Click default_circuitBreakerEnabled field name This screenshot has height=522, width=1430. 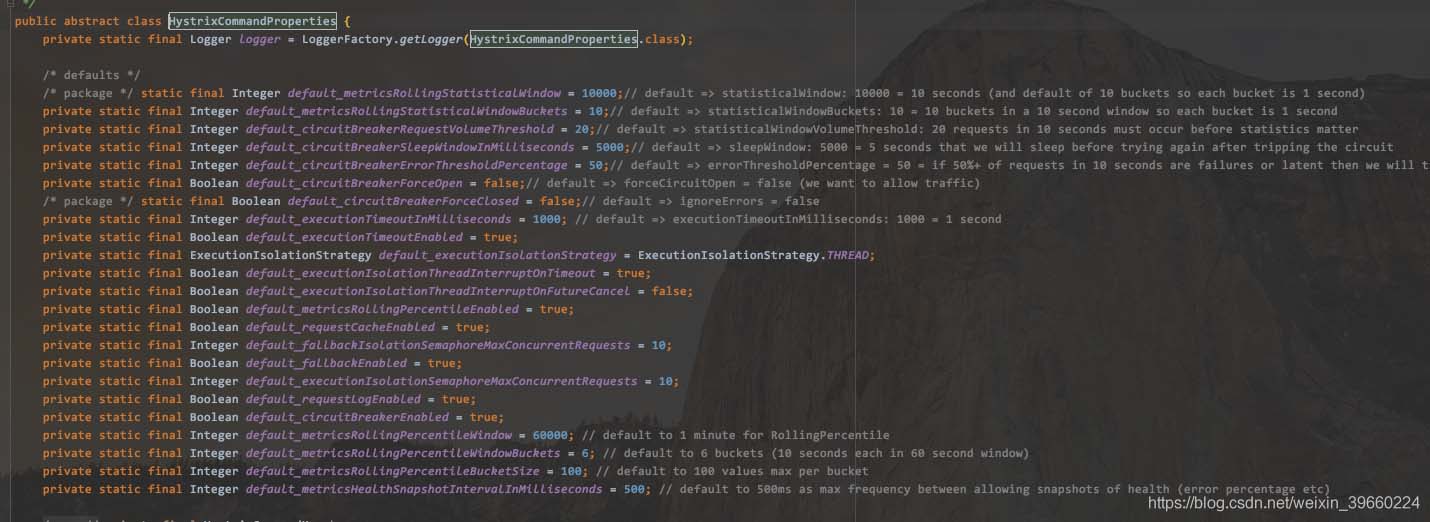(x=347, y=417)
